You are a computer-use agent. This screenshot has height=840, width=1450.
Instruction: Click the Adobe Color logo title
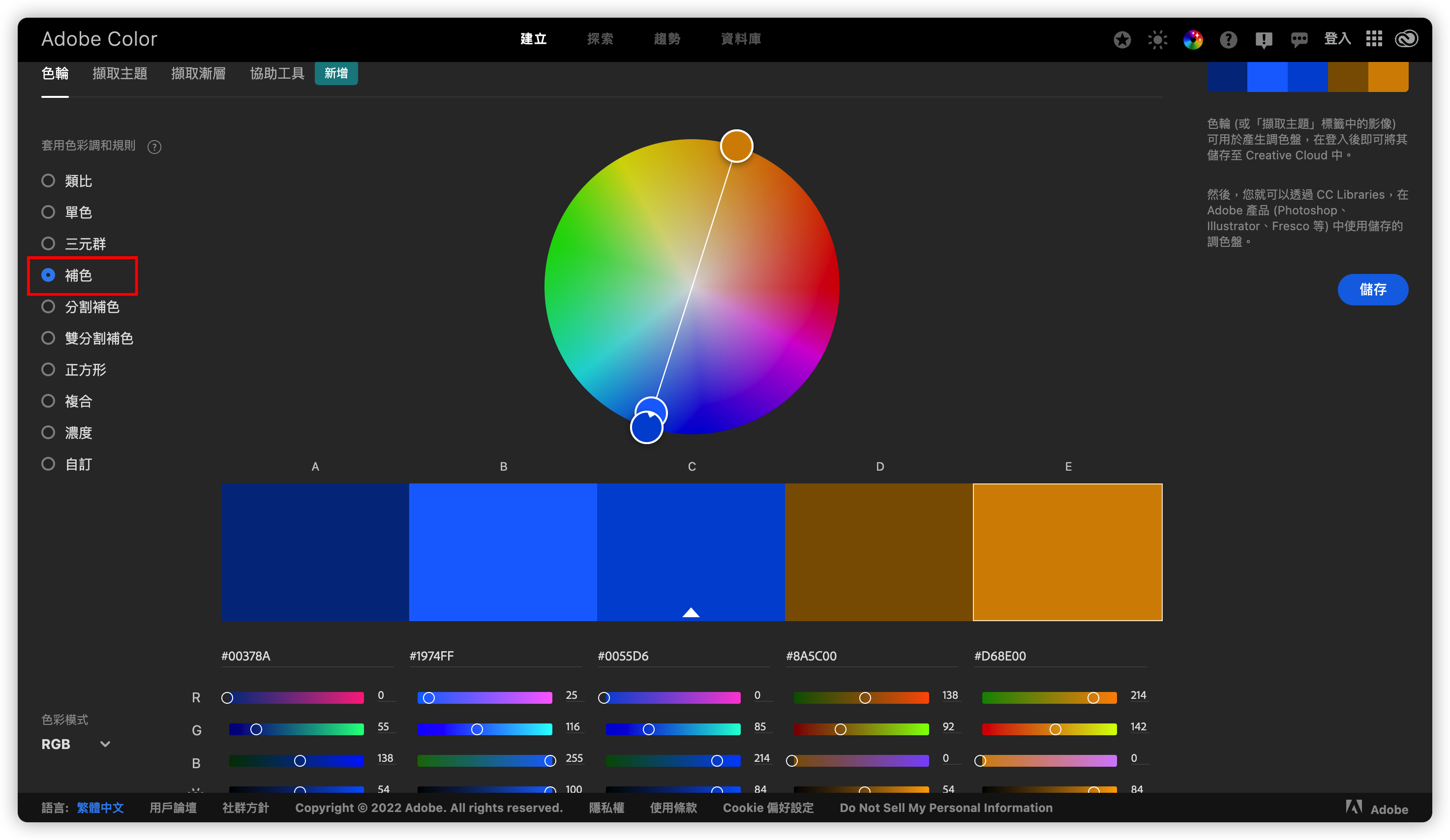[x=99, y=38]
